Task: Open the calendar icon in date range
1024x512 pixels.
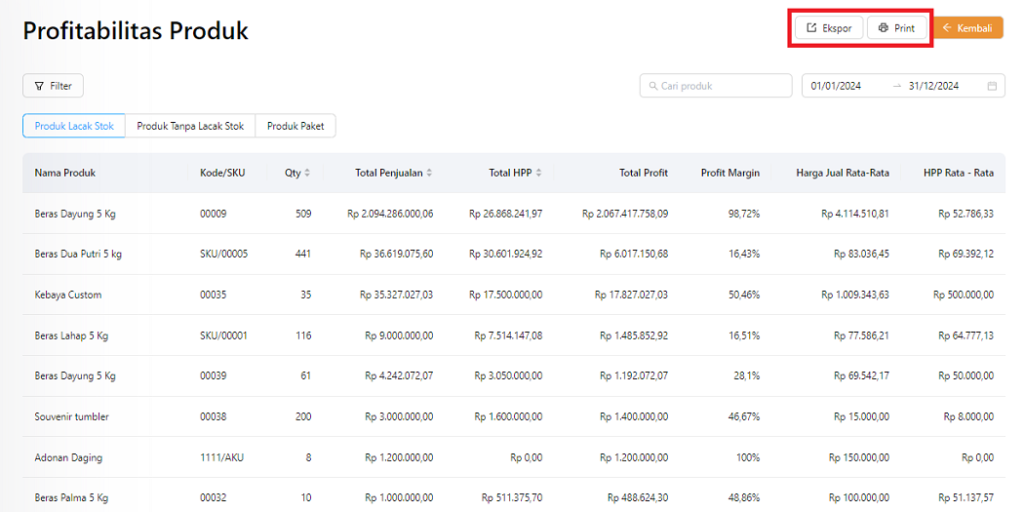Action: 992,86
